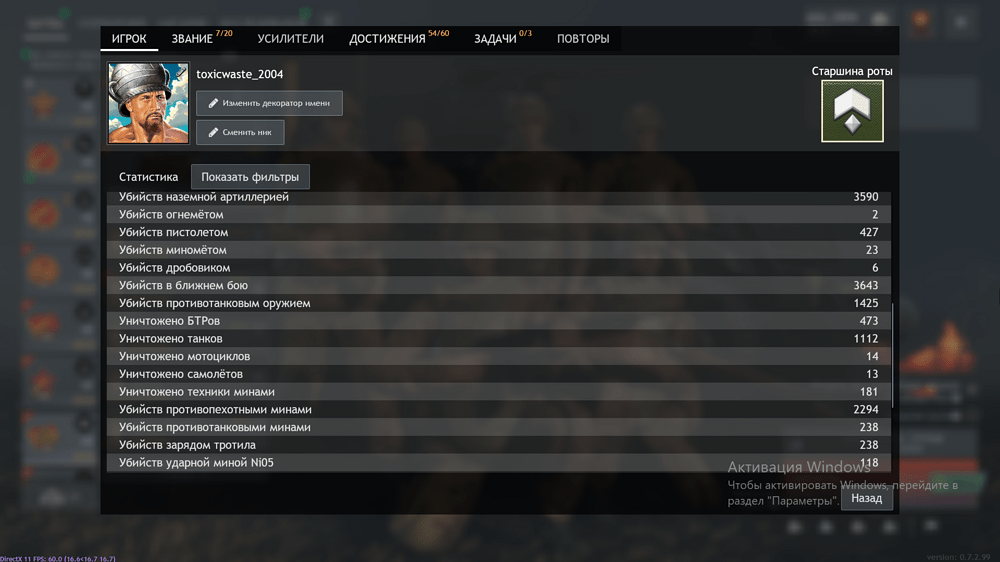Click the Старшина роты rank badge
This screenshot has width=1000, height=562.
(852, 111)
